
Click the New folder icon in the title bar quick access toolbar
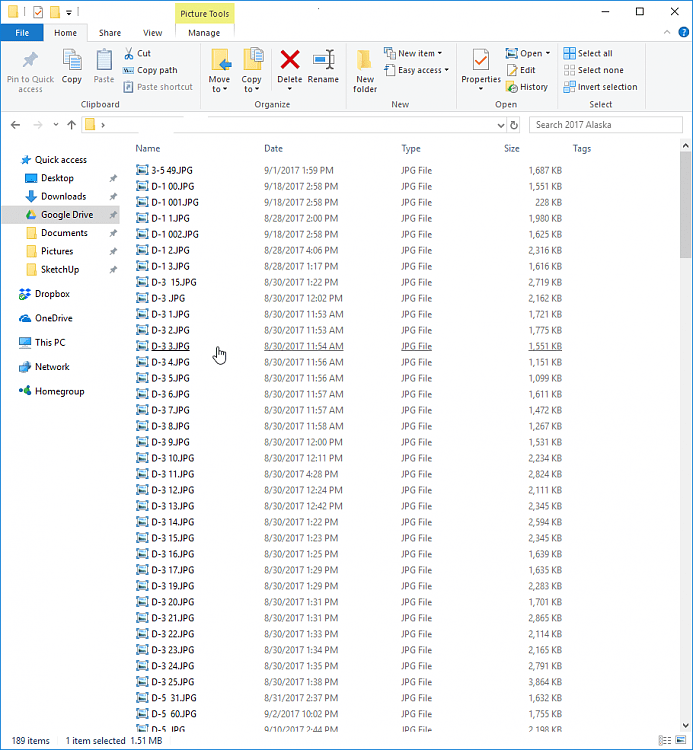click(55, 11)
